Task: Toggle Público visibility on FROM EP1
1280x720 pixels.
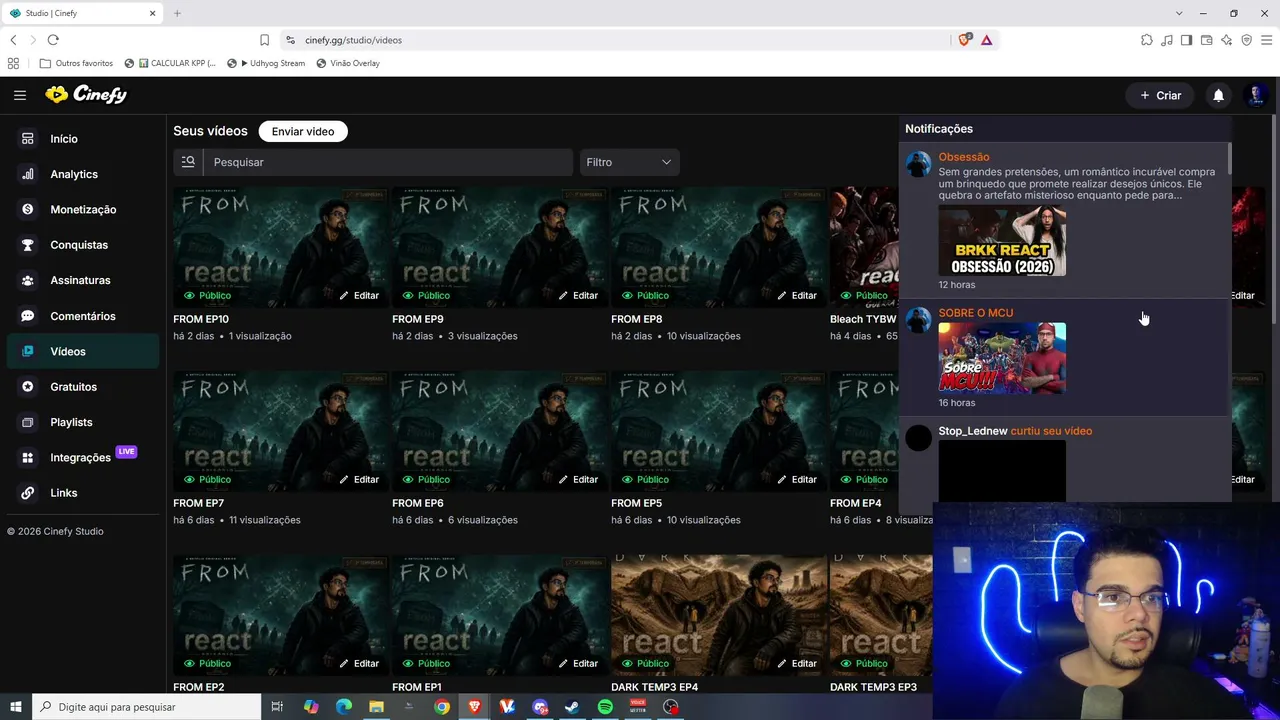Action: tap(426, 663)
